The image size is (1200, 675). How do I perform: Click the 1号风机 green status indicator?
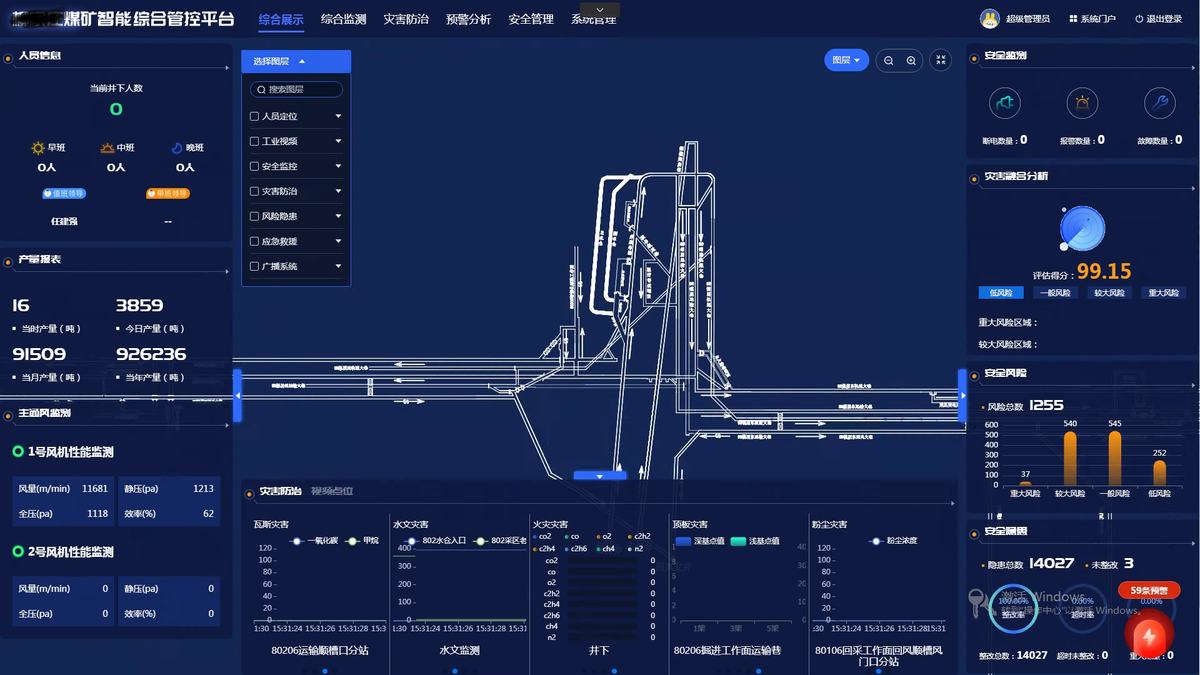18,452
